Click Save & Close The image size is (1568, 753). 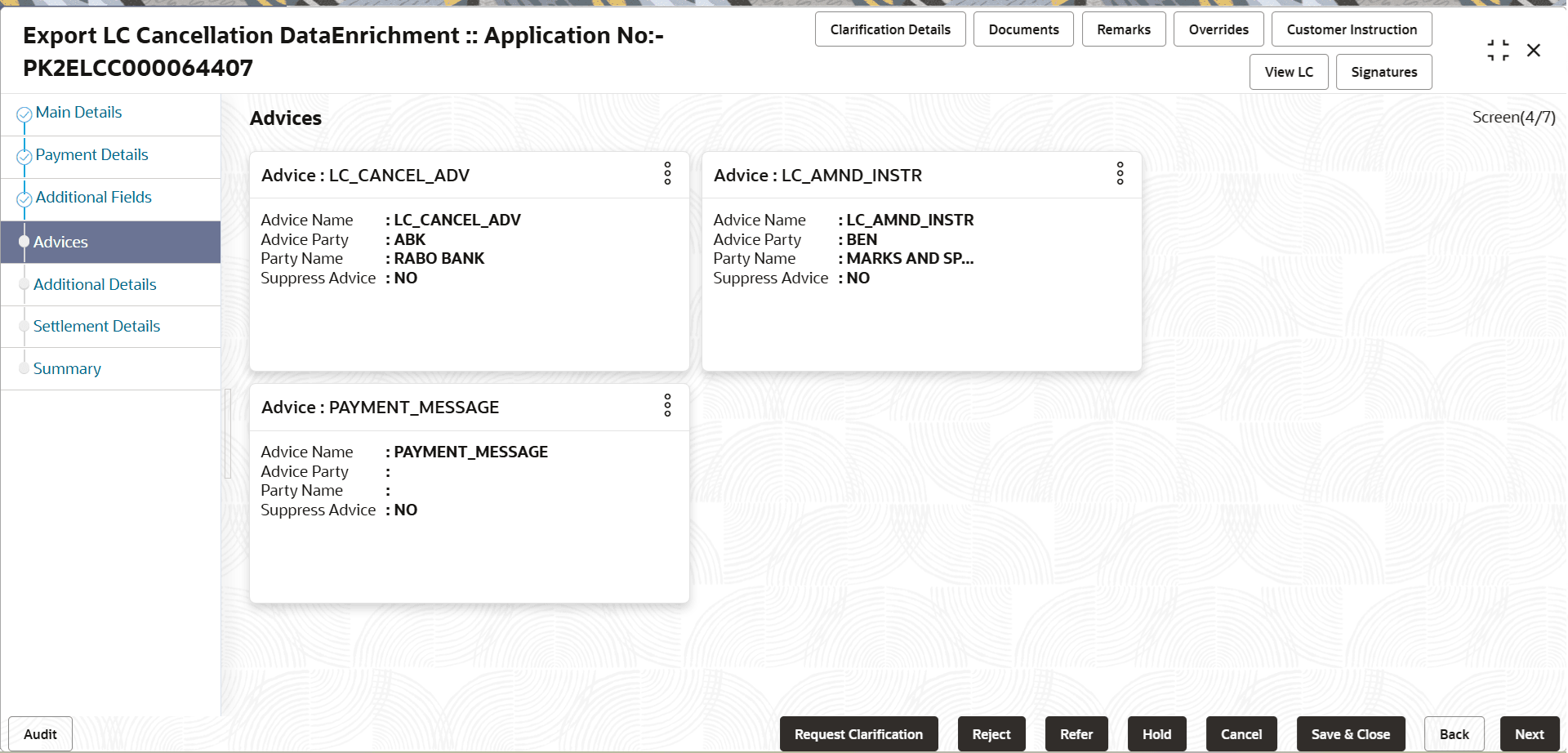pos(1351,734)
